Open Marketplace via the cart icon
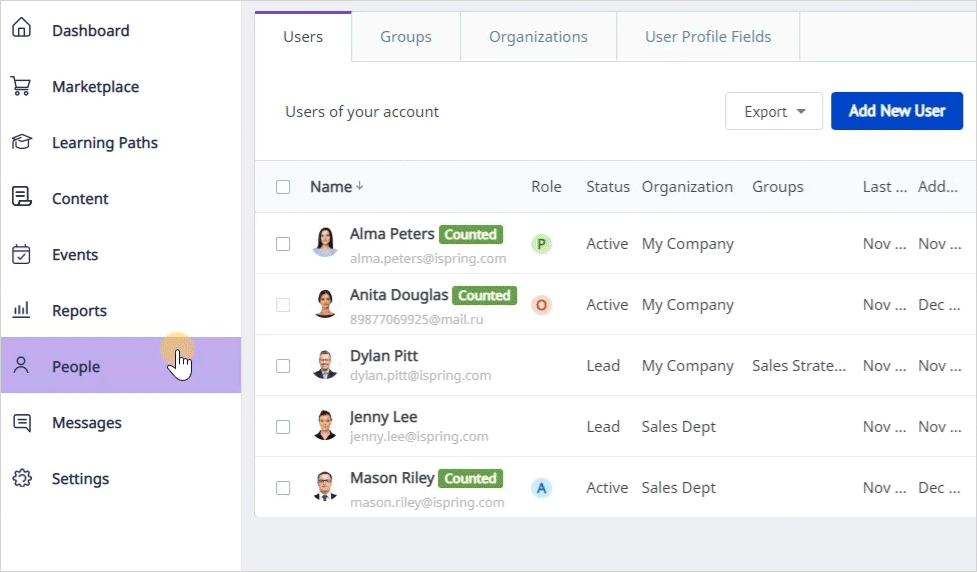 point(21,87)
